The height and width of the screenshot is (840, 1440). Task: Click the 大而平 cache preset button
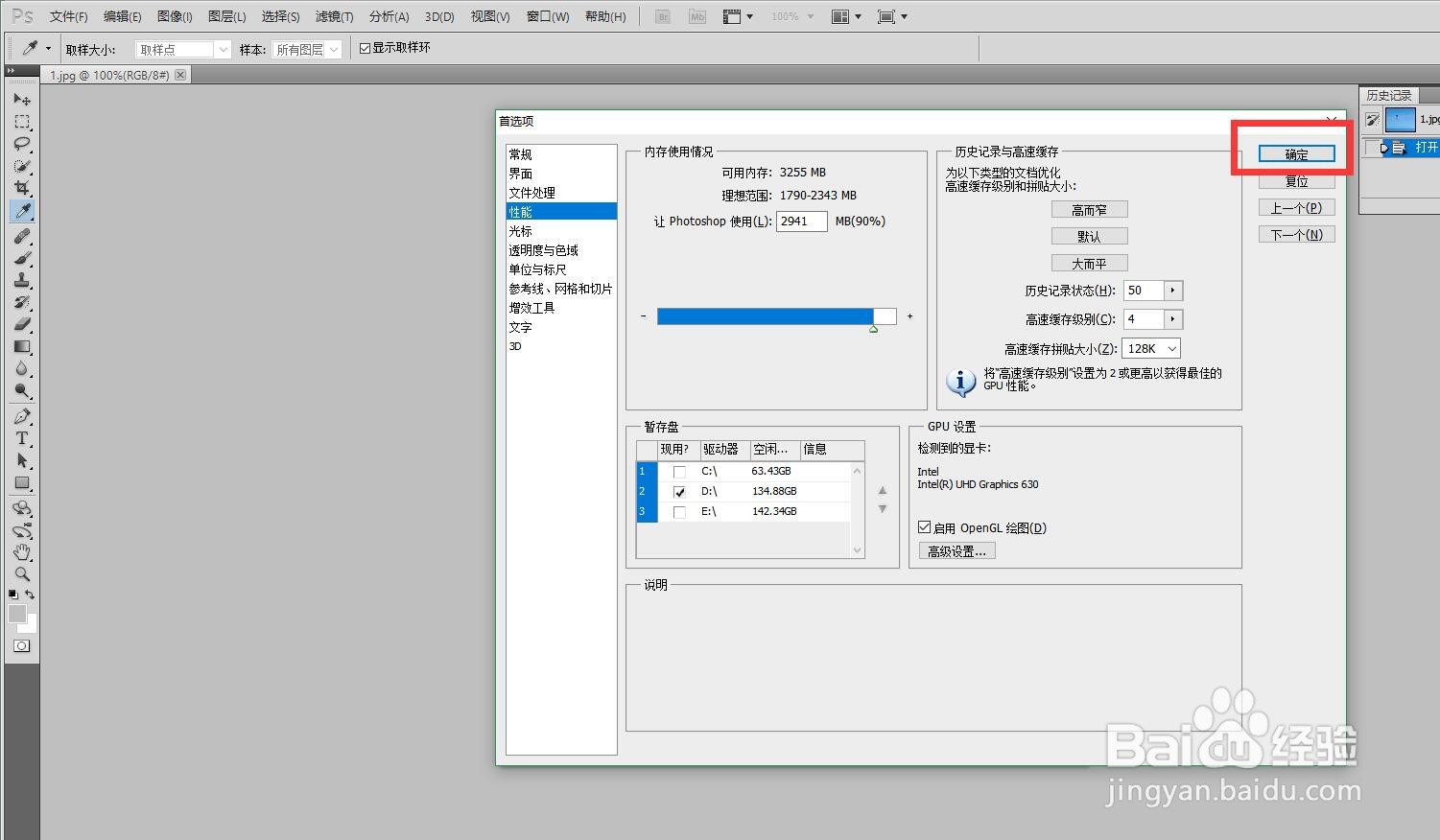1090,263
